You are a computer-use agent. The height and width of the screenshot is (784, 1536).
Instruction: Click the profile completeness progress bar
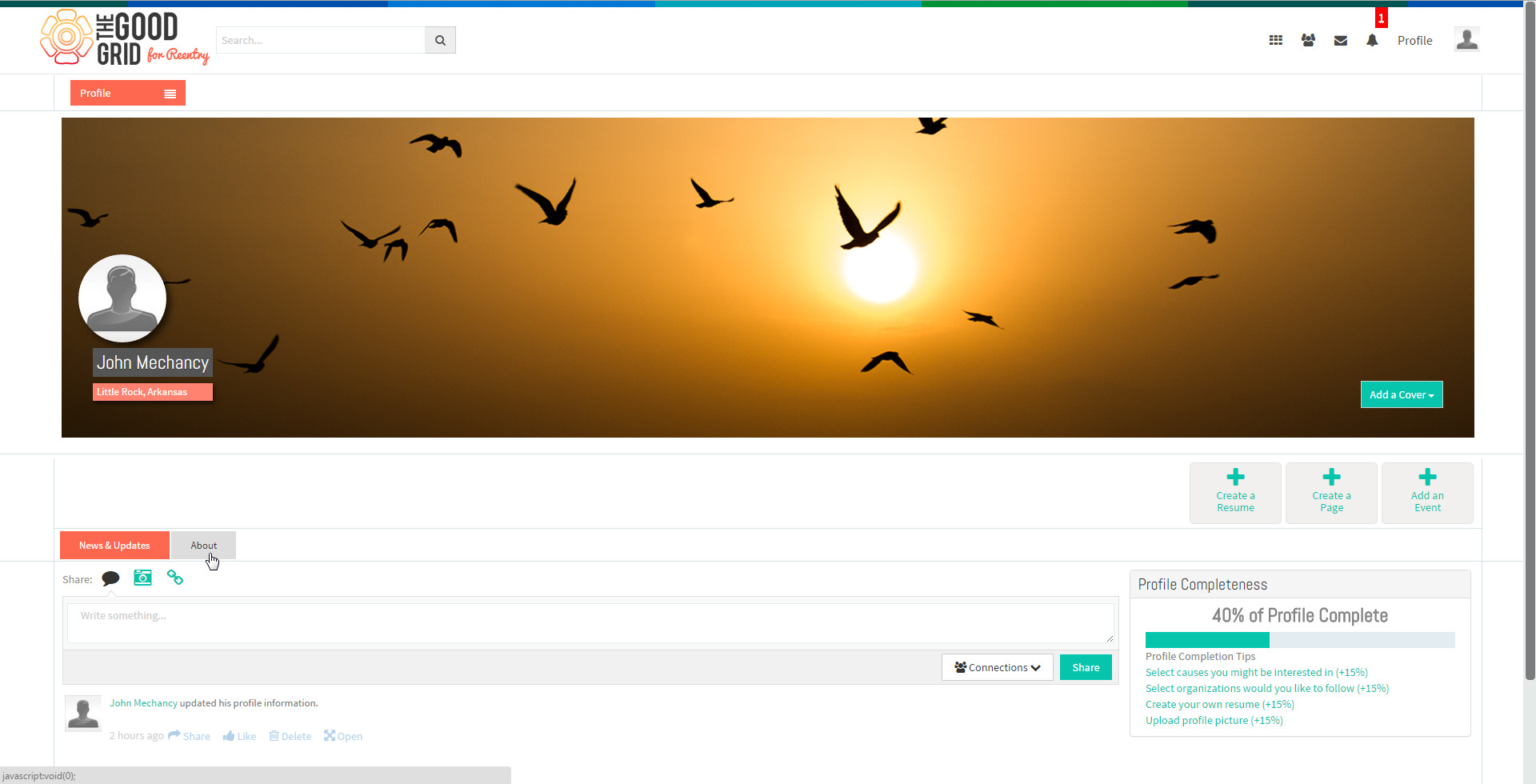1300,640
